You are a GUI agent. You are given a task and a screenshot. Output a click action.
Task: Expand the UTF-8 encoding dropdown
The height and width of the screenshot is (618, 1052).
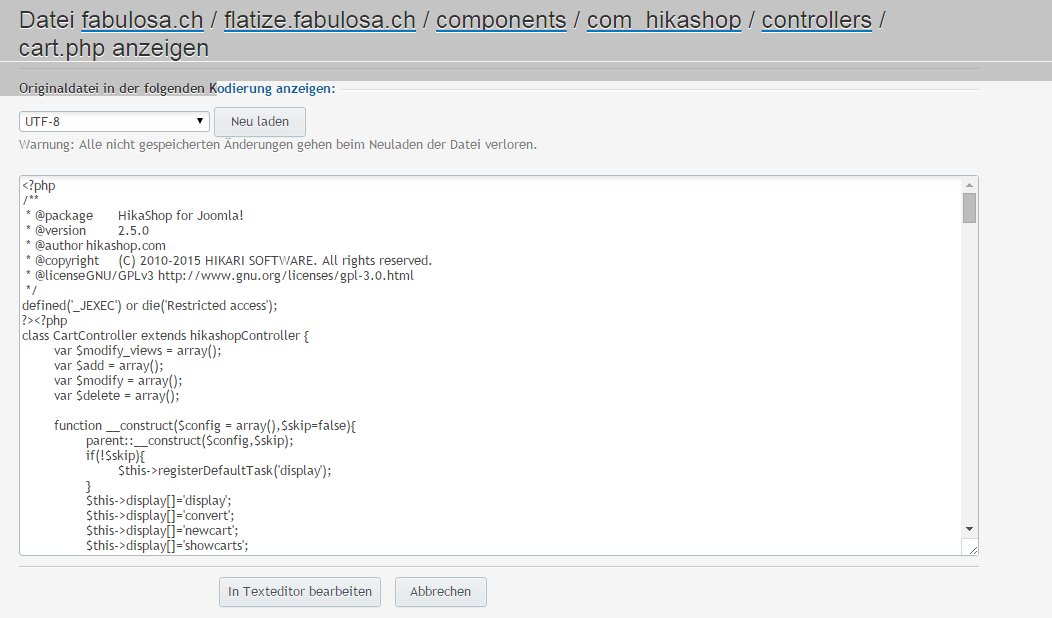tap(114, 121)
